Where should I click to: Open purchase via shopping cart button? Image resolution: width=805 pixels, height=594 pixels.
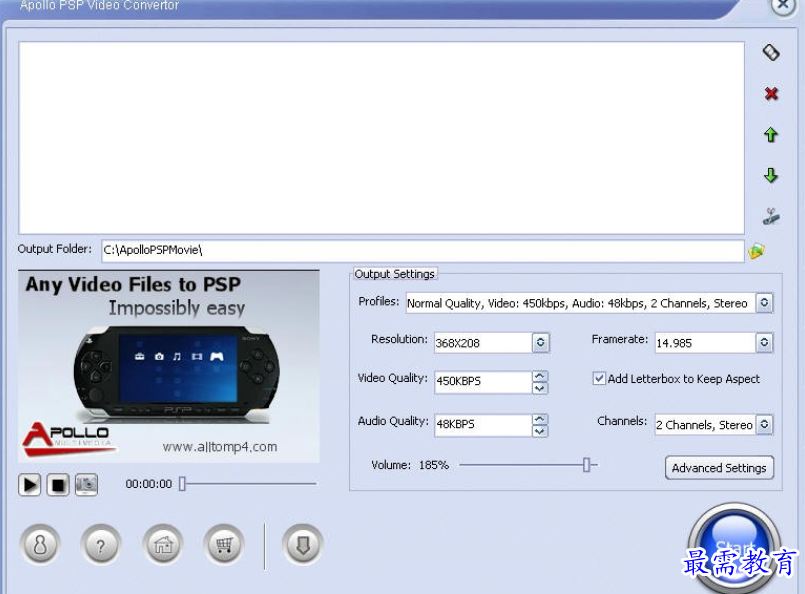click(x=224, y=545)
